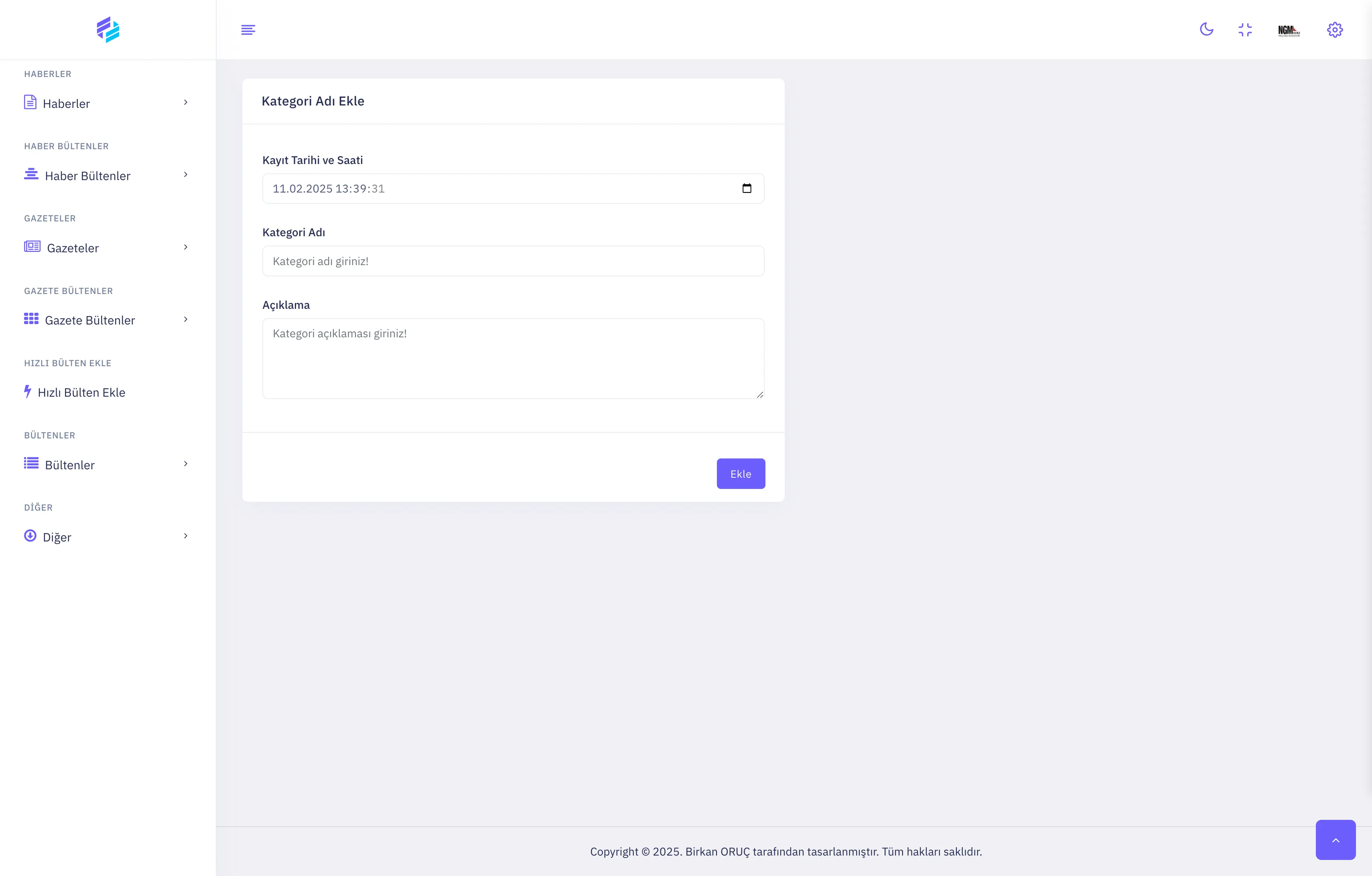Click the Gazeteler newspaper icon
1372x876 pixels.
tap(32, 247)
